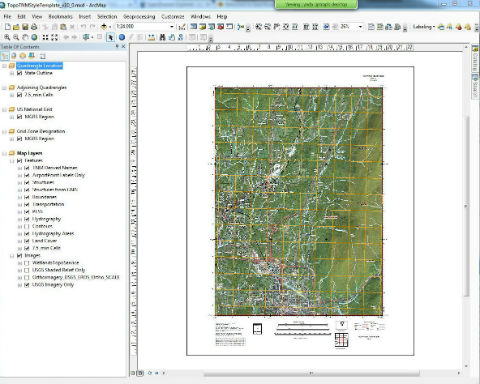
Task: Select the Hydrography Areas layer name
Action: (53, 234)
